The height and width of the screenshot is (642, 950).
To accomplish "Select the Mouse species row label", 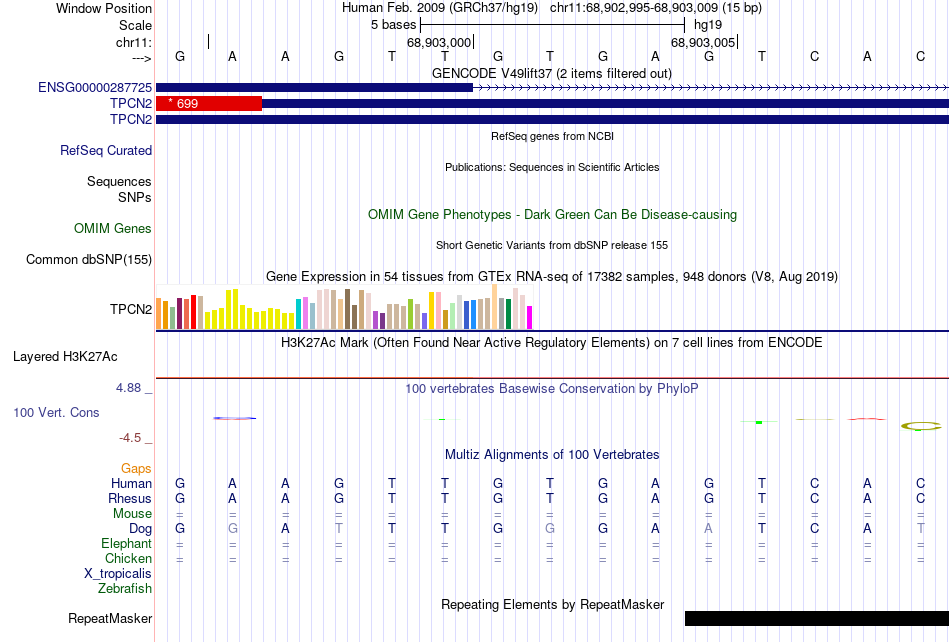I will coord(132,514).
